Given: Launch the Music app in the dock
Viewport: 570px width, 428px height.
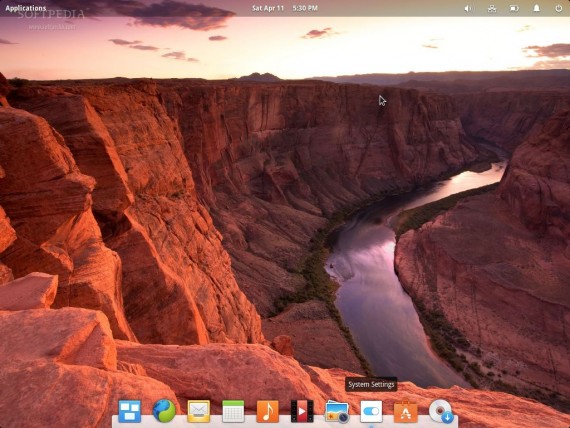Looking at the screenshot, I should pos(268,411).
